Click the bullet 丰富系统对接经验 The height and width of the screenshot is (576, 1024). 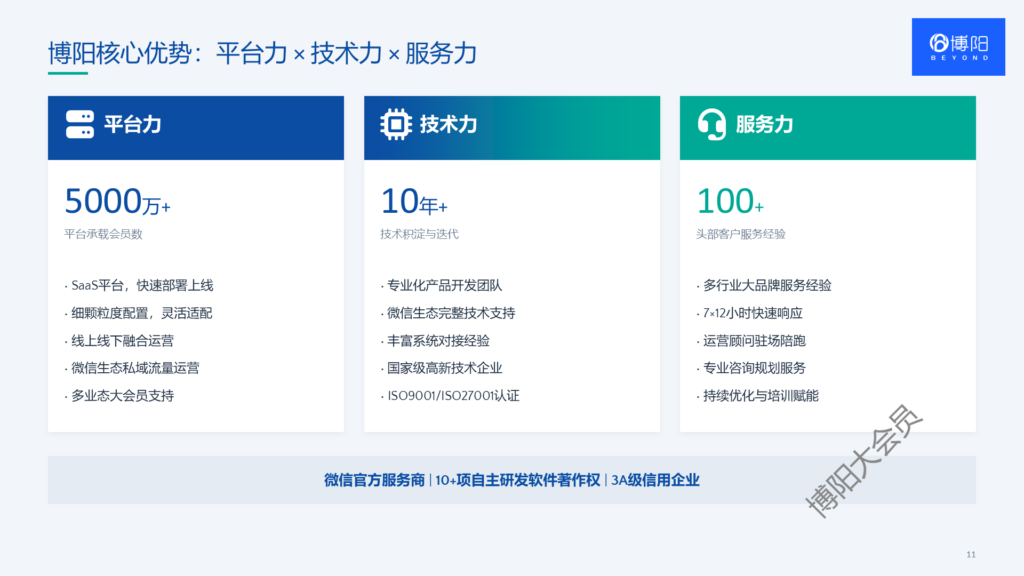coord(435,340)
